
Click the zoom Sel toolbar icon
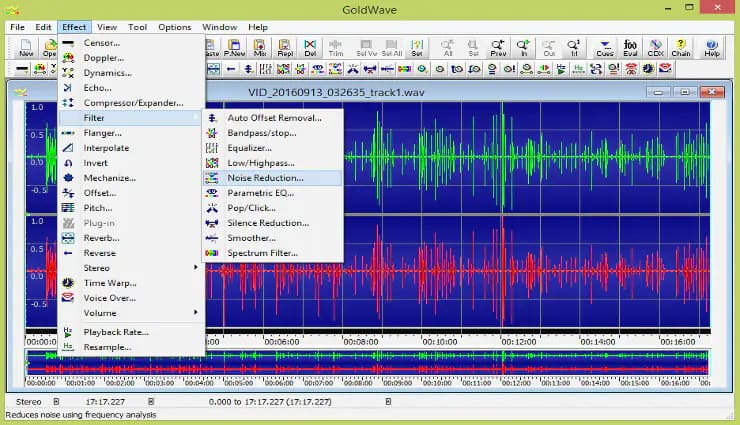tap(473, 48)
